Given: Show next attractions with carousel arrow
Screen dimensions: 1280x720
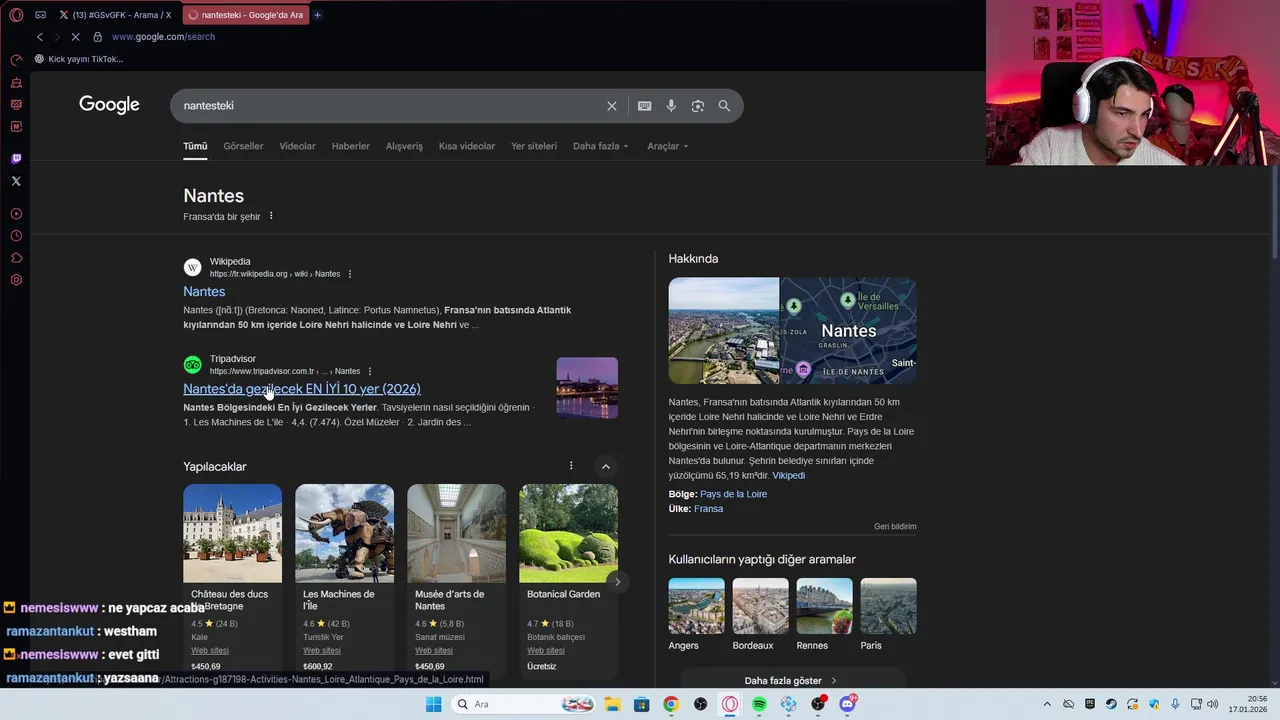Looking at the screenshot, I should click(x=617, y=582).
